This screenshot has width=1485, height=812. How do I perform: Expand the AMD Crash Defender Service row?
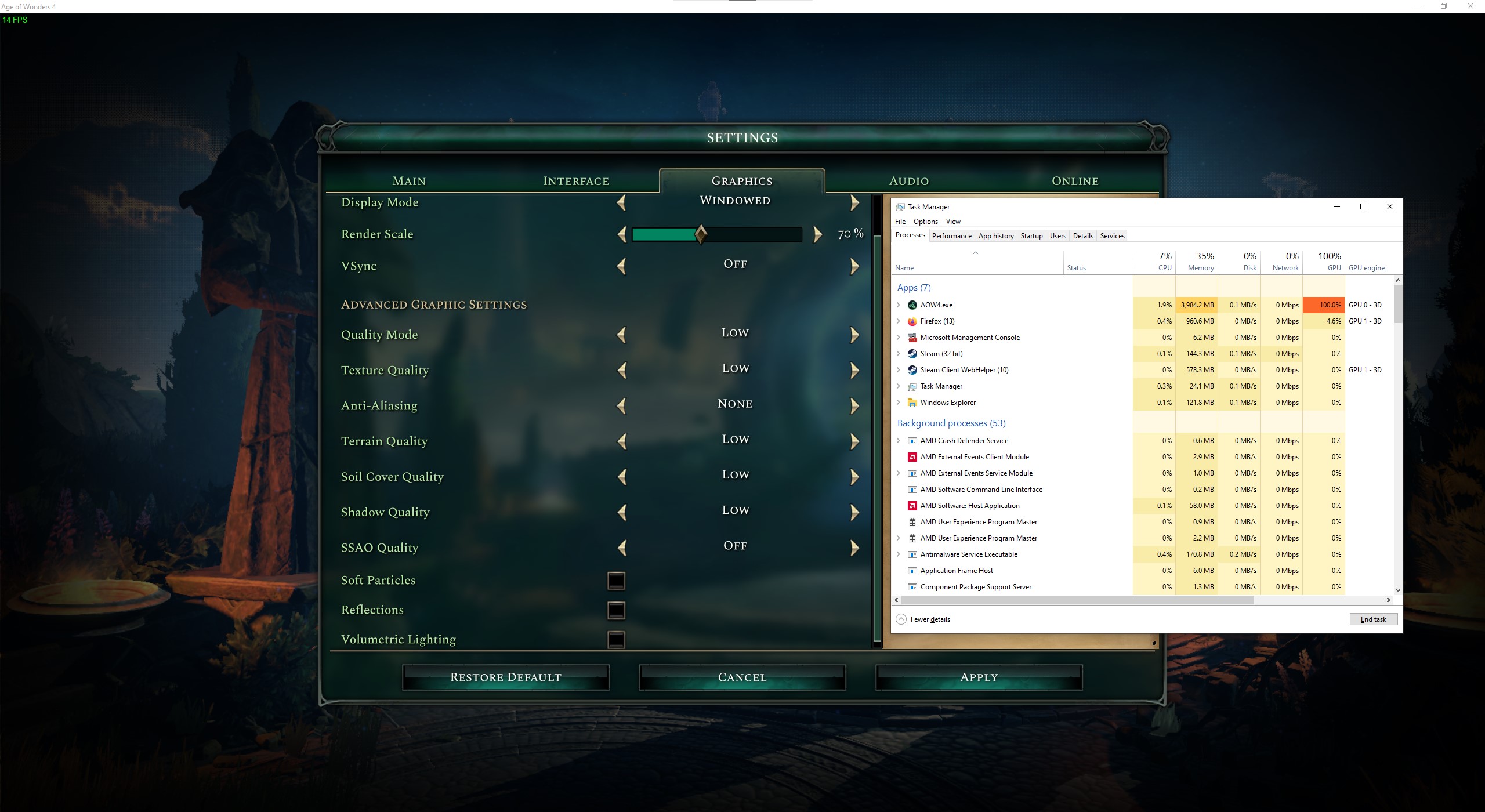coord(899,441)
